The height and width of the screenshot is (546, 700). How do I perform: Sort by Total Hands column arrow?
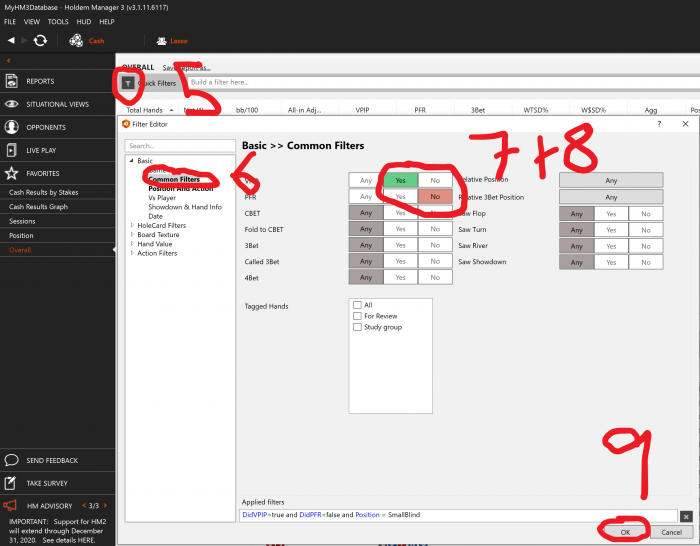point(171,110)
